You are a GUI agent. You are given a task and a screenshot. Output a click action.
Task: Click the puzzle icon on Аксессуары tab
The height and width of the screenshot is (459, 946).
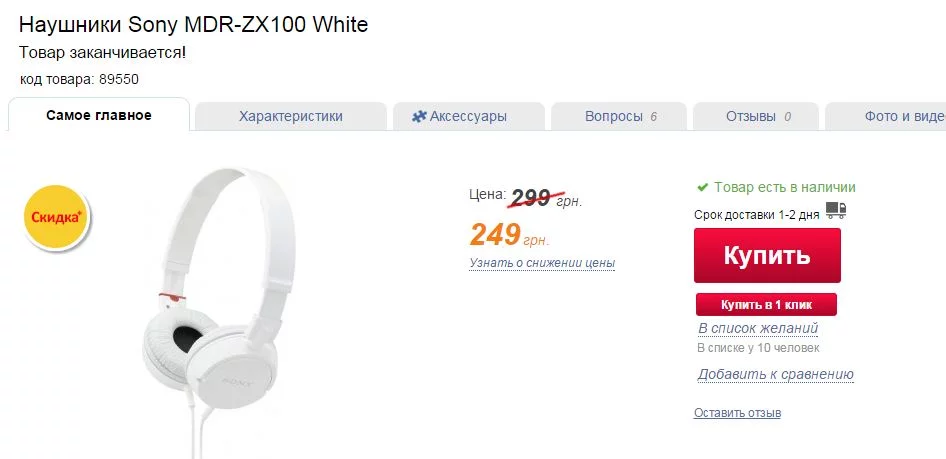click(419, 116)
